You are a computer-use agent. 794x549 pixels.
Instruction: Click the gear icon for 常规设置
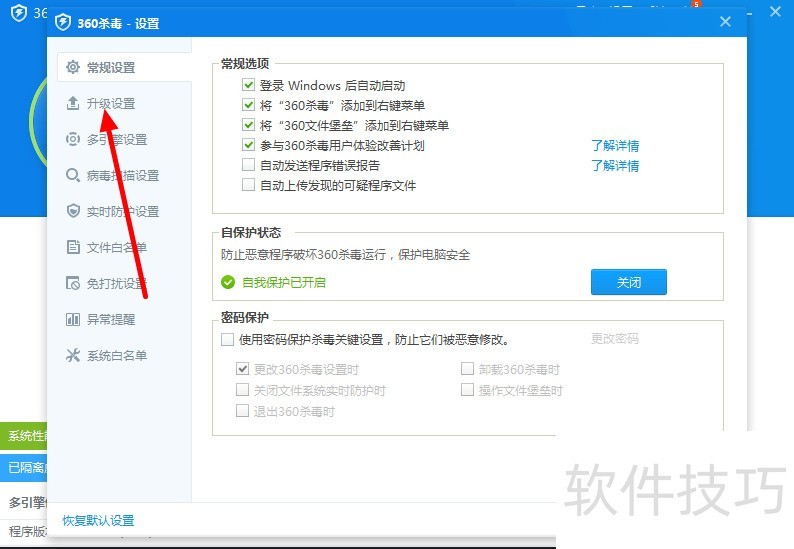pos(73,67)
